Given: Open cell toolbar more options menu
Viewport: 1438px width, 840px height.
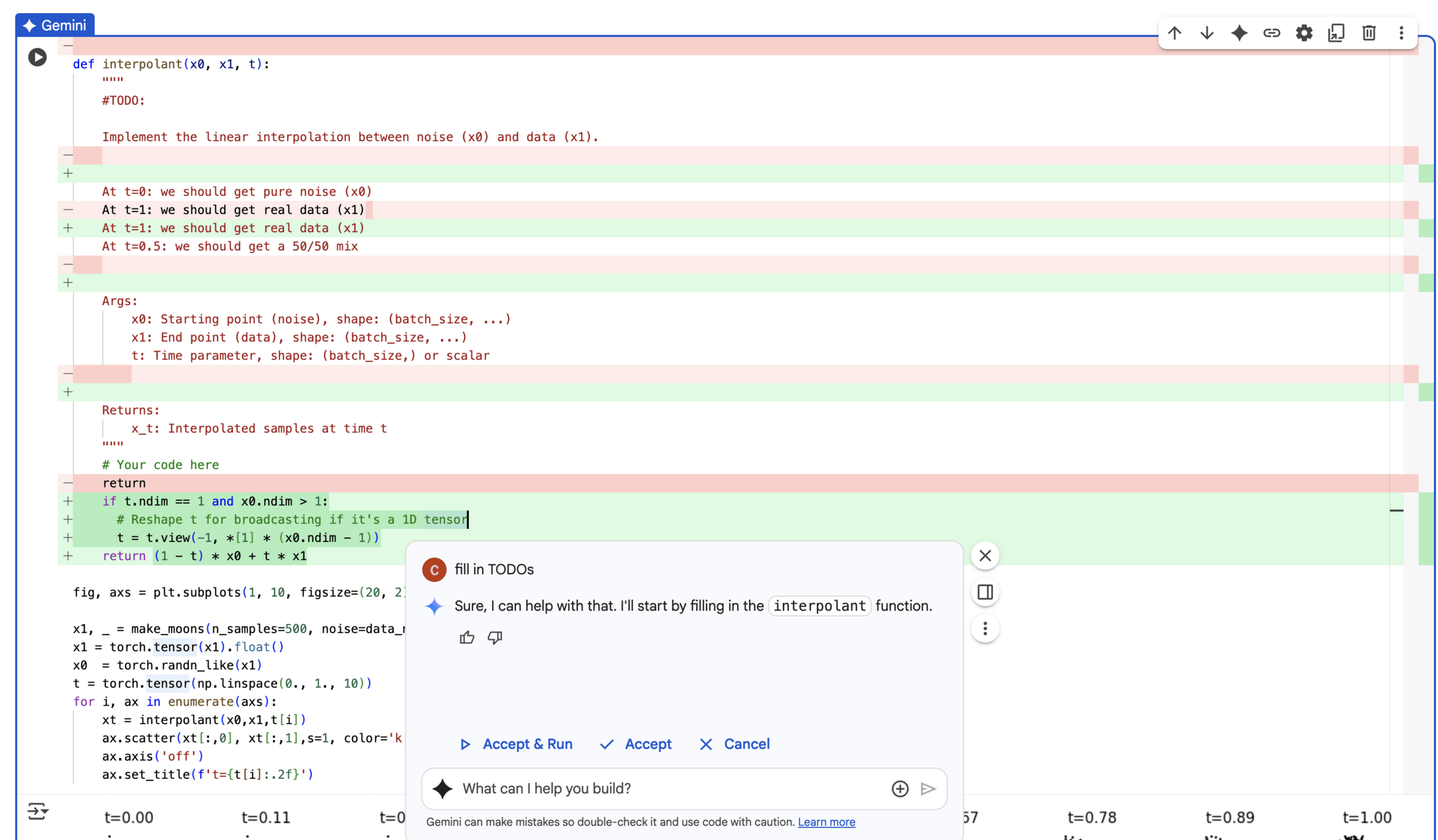Looking at the screenshot, I should pyautogui.click(x=1401, y=33).
